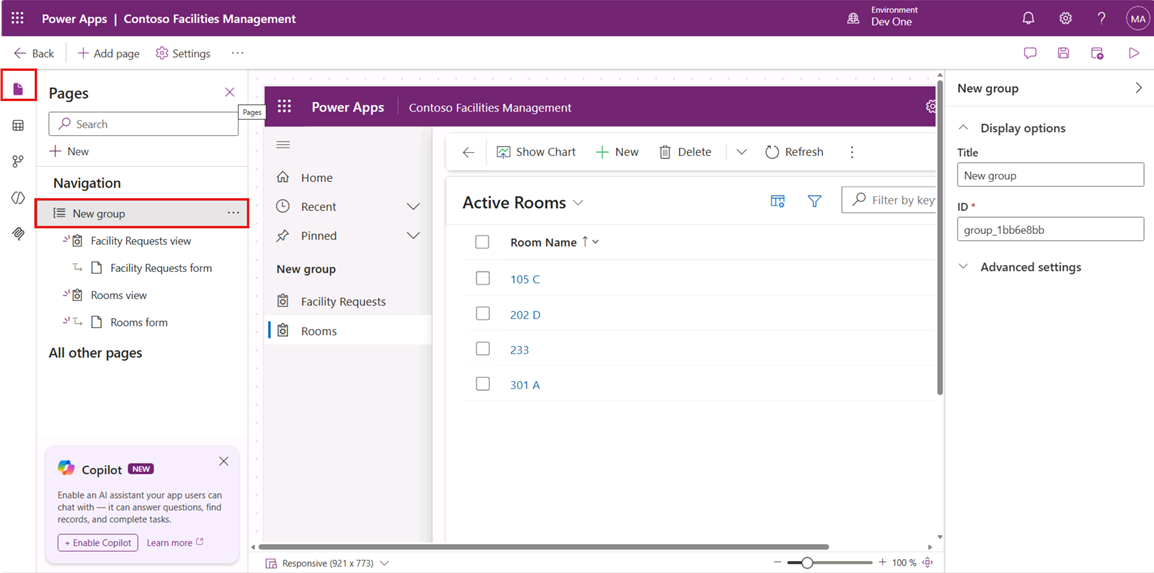This screenshot has width=1154, height=573.
Task: Open the Data table rail icon
Action: click(x=18, y=125)
